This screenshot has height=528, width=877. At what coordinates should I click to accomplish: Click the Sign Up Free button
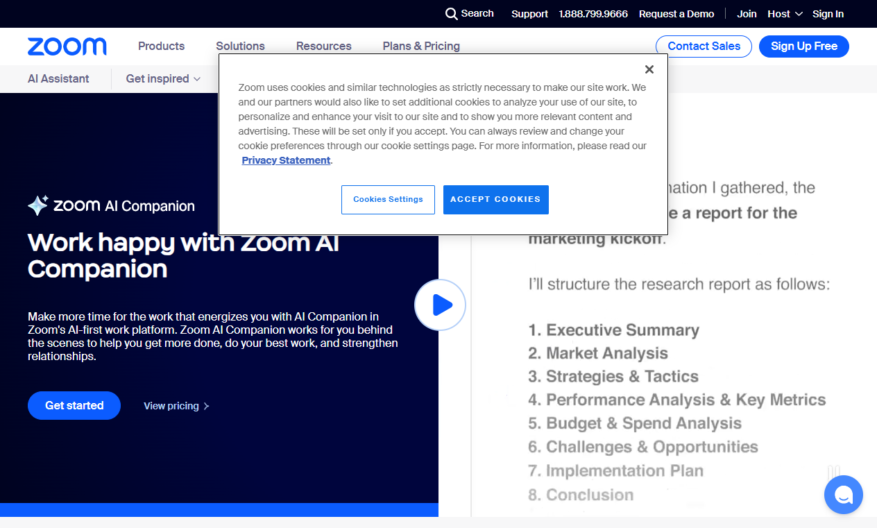pos(804,46)
